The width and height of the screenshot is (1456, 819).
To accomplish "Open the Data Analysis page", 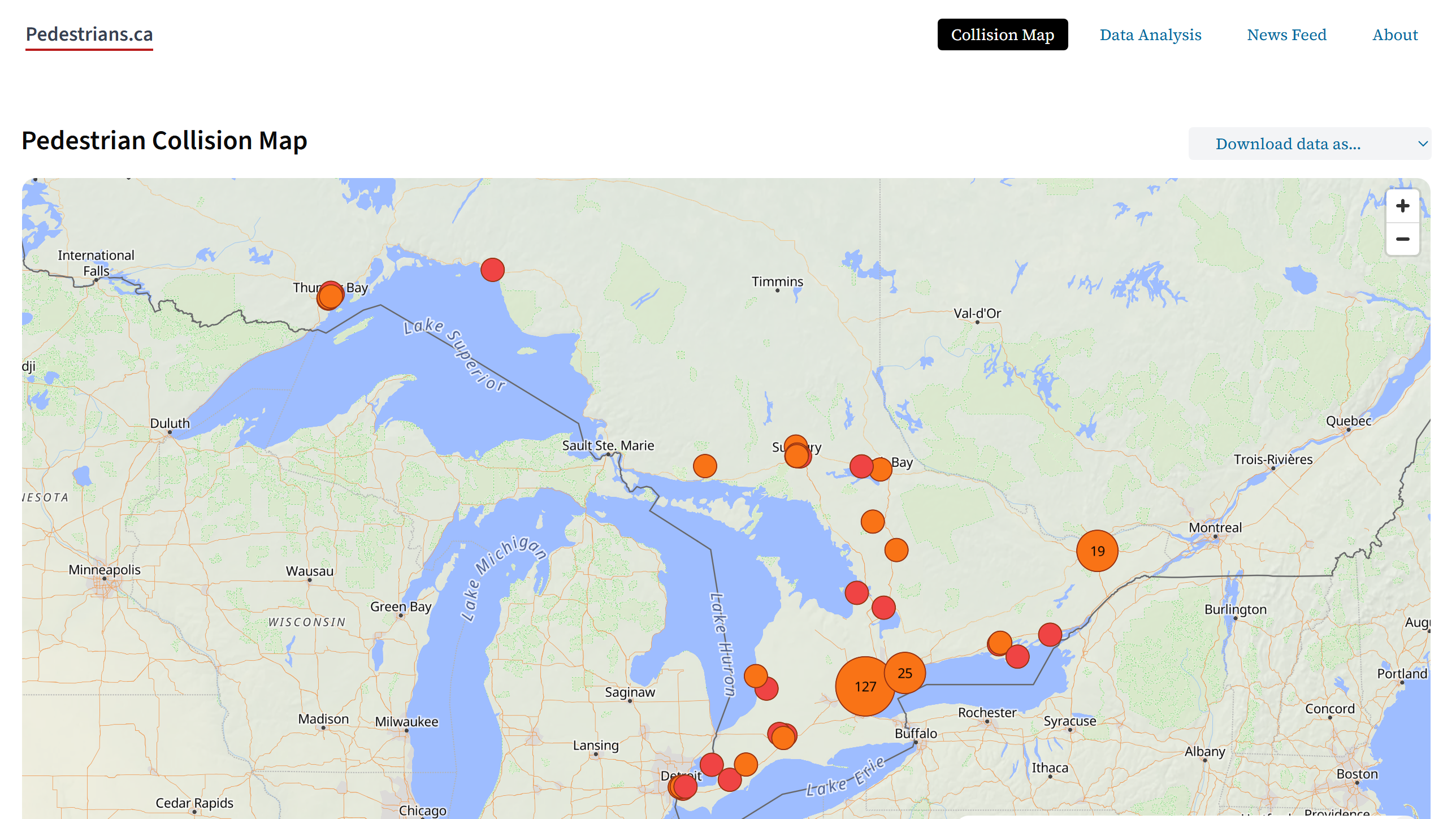I will coord(1150,34).
